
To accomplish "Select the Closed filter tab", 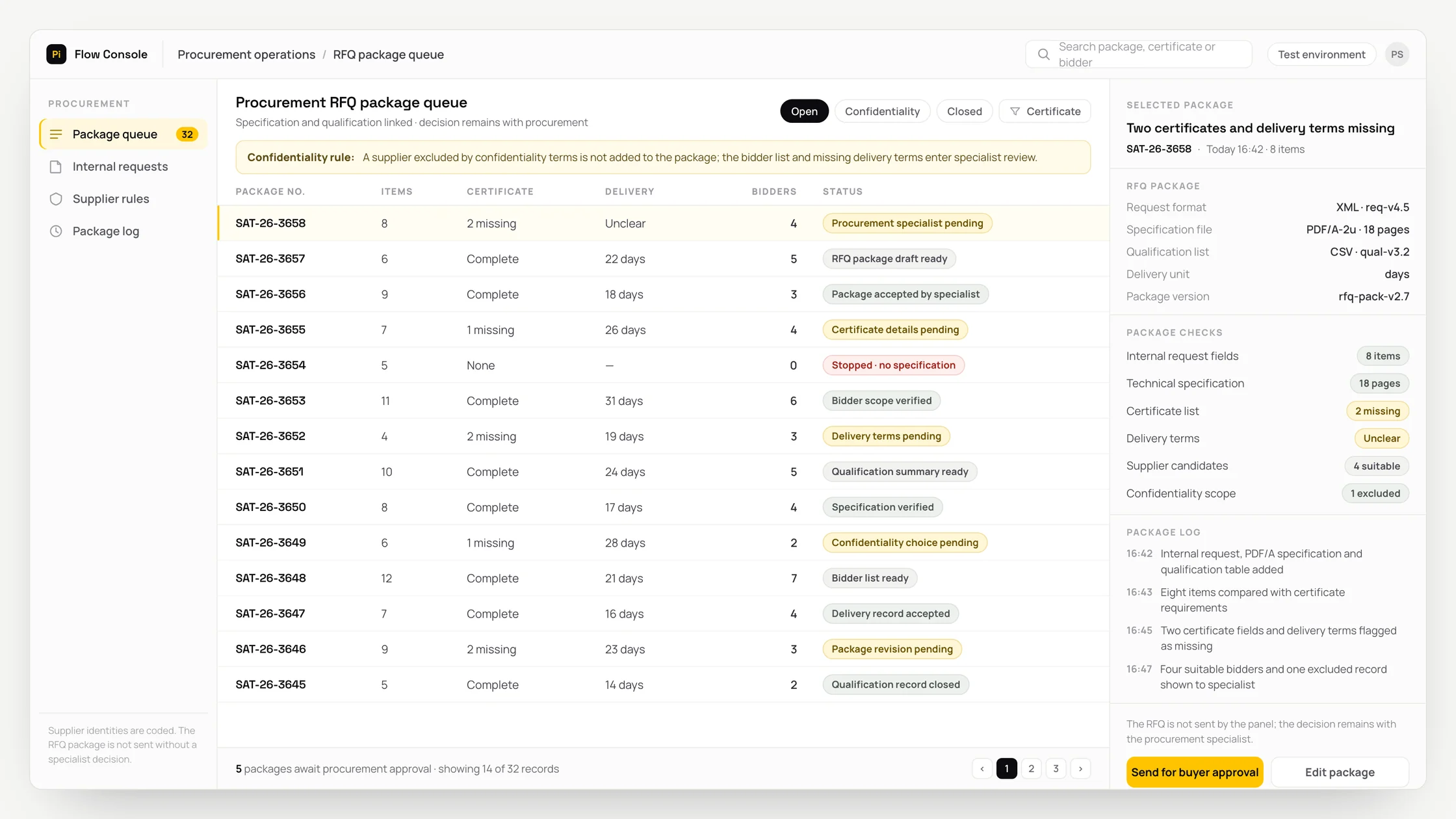I will (964, 111).
